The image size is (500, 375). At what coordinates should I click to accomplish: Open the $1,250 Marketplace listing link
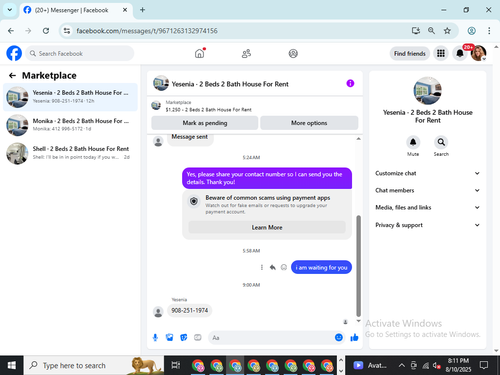208,110
